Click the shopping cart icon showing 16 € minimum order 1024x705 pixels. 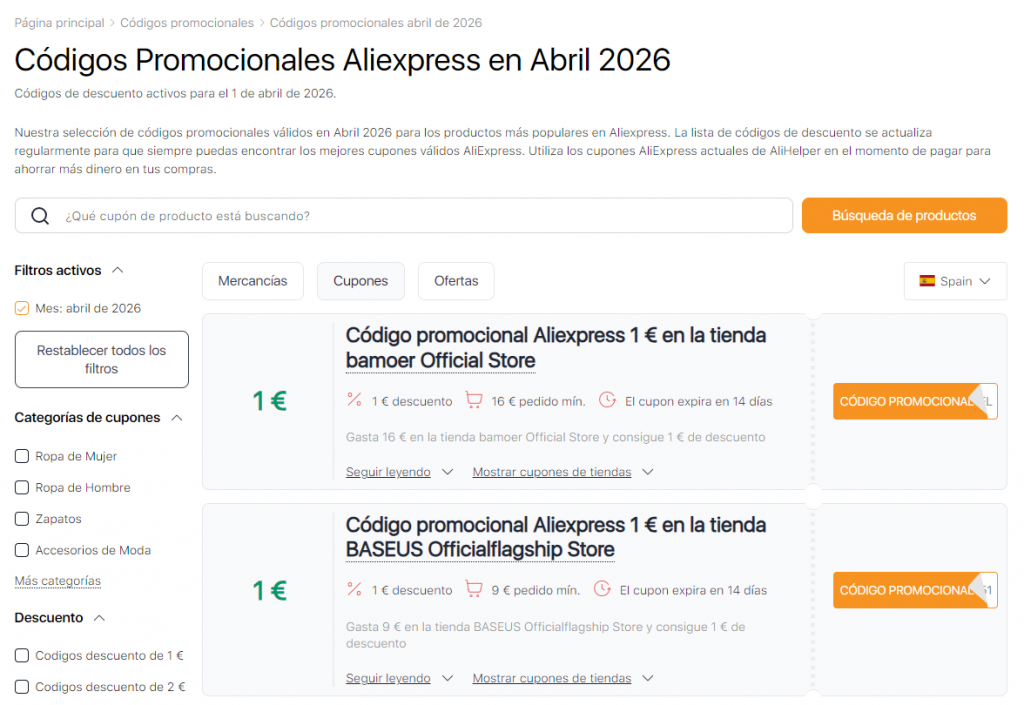(474, 399)
